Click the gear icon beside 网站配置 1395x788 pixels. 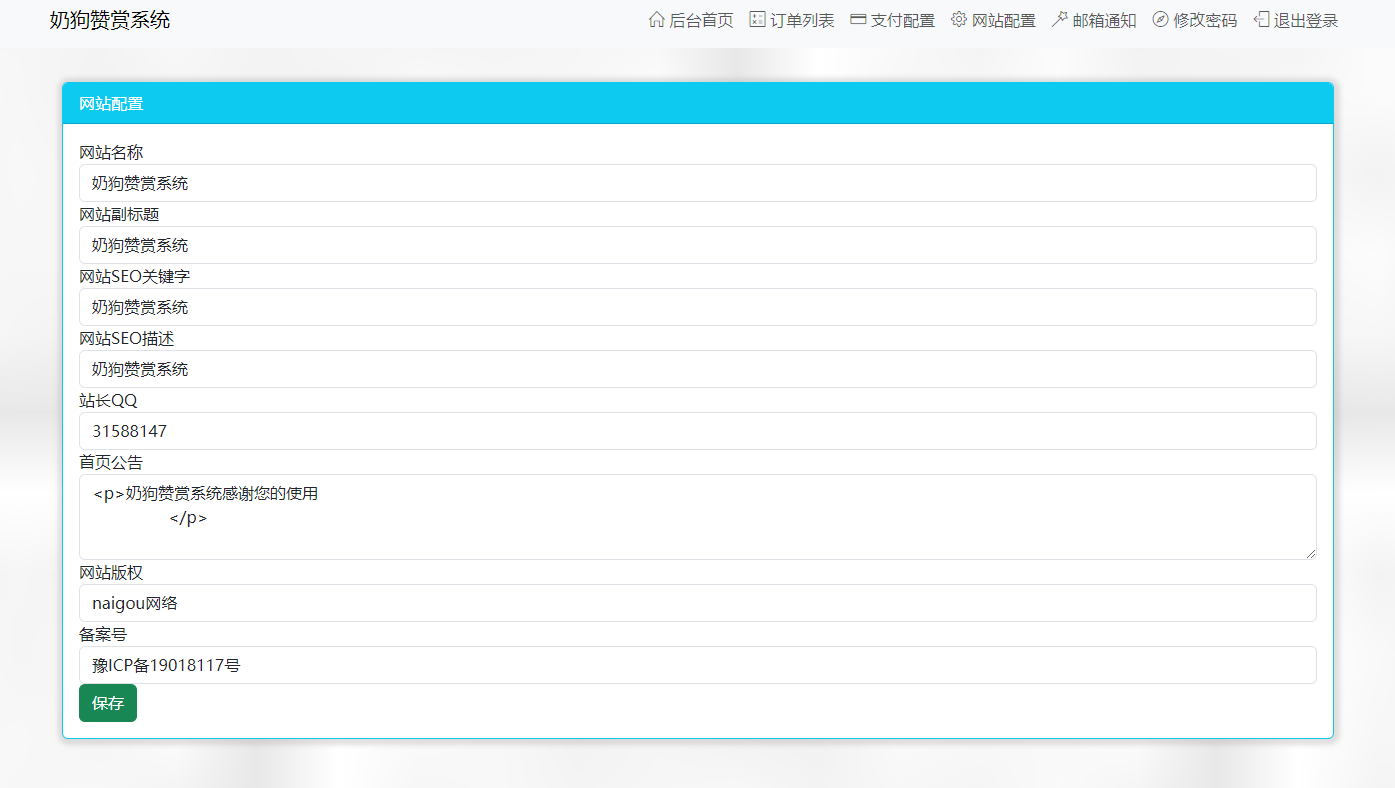[x=956, y=19]
